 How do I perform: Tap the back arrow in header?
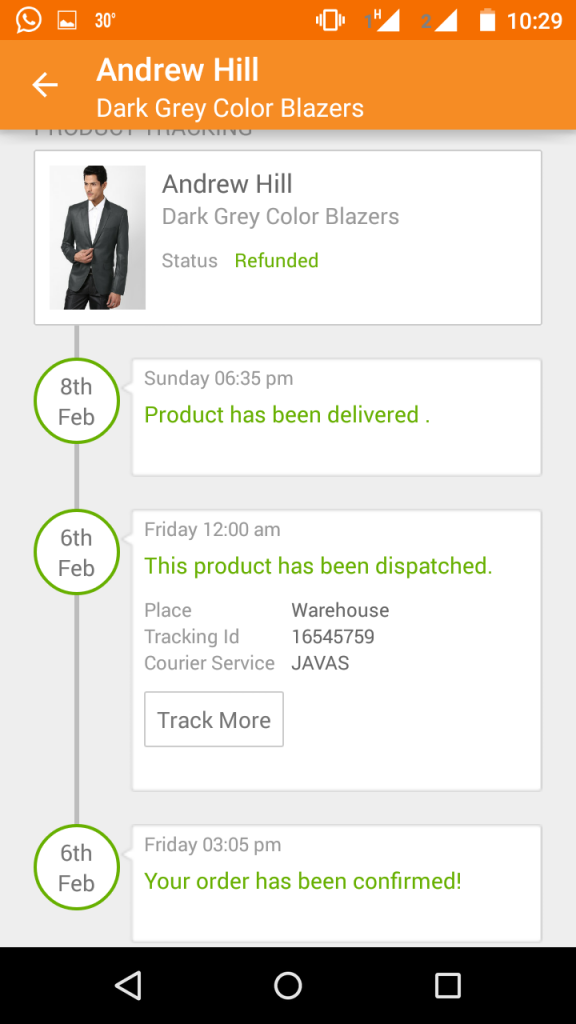(x=45, y=85)
